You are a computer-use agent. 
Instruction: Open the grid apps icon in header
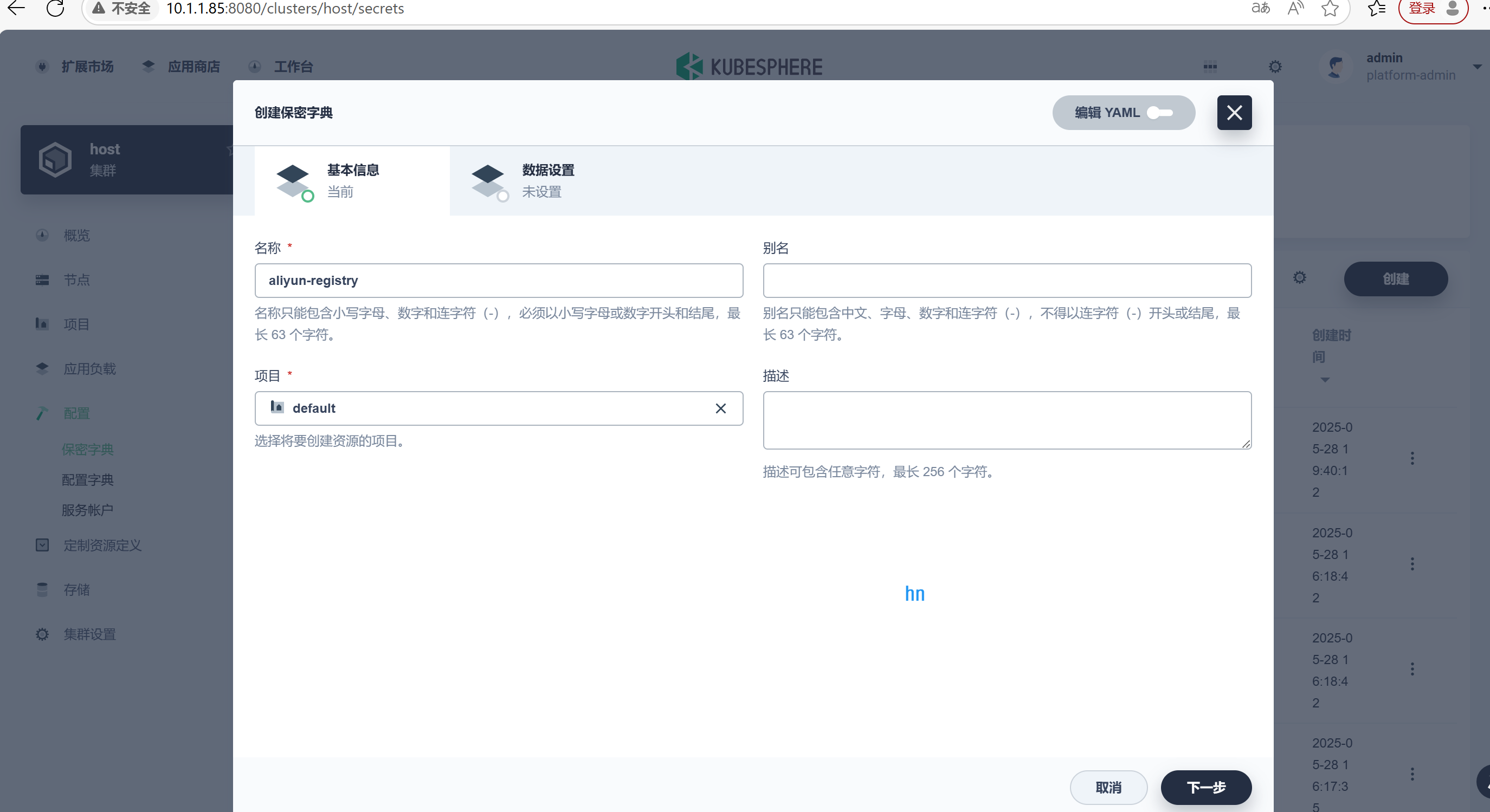pyautogui.click(x=1209, y=67)
